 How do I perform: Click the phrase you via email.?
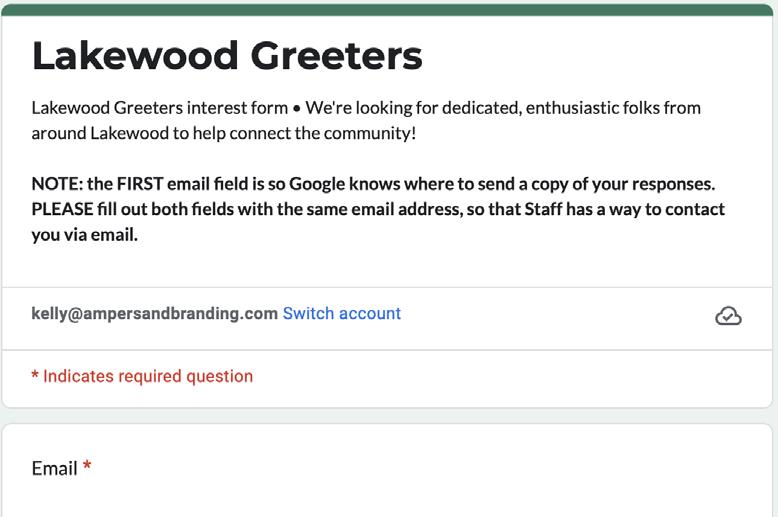click(85, 235)
